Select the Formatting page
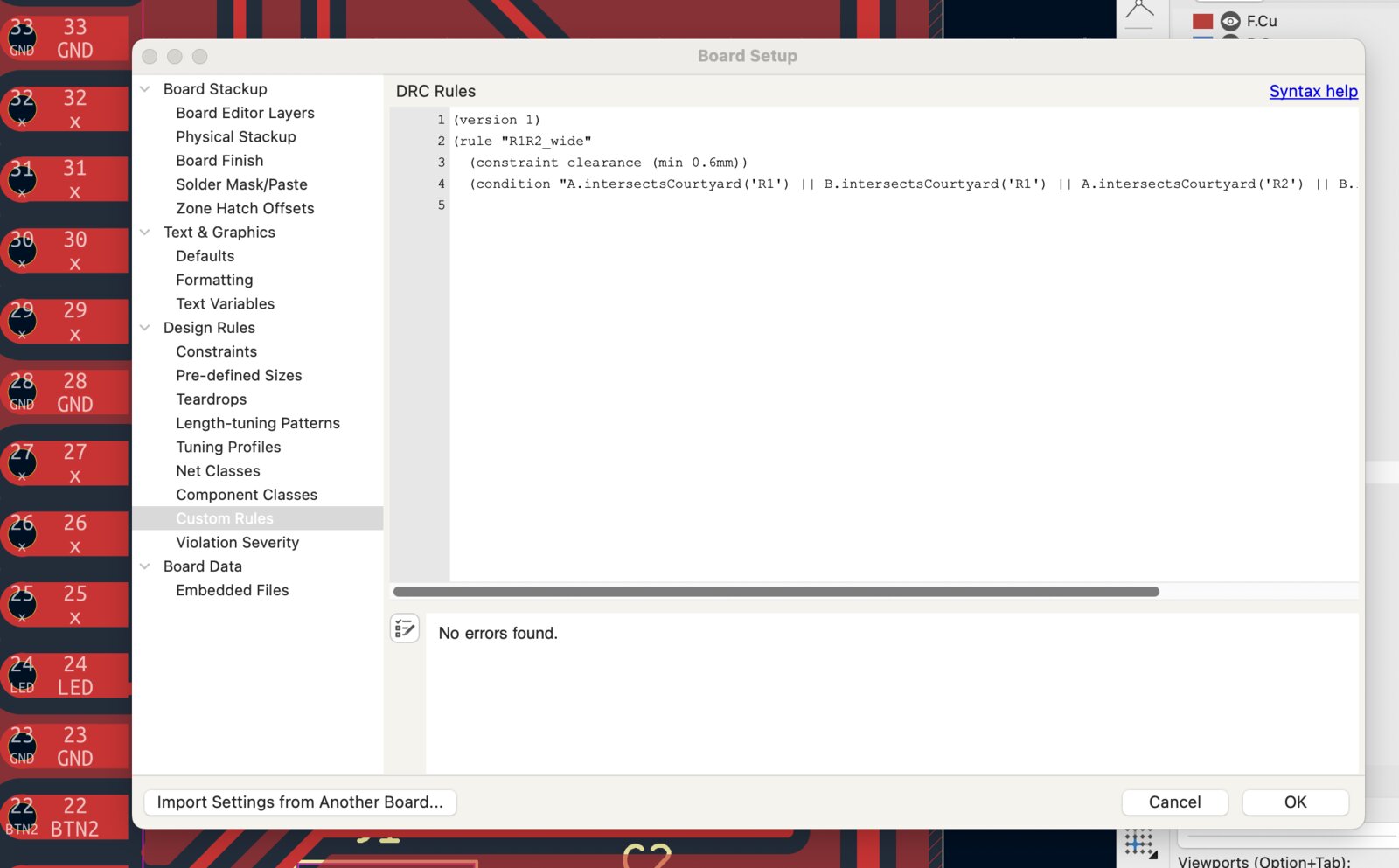This screenshot has width=1399, height=868. (x=214, y=280)
